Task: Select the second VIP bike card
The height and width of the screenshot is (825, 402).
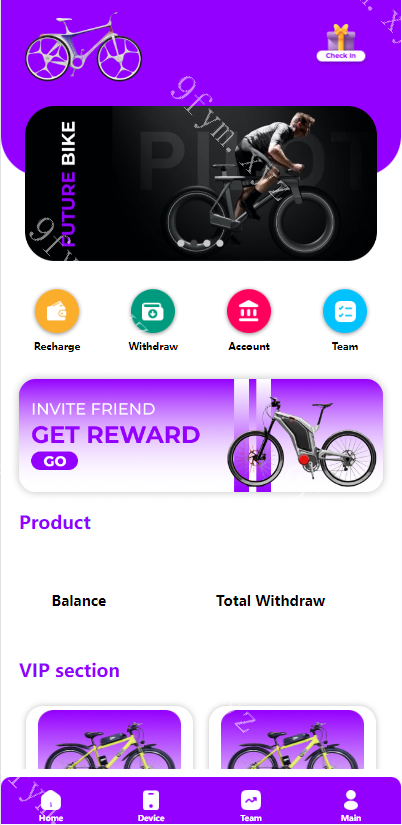Action: coord(293,739)
